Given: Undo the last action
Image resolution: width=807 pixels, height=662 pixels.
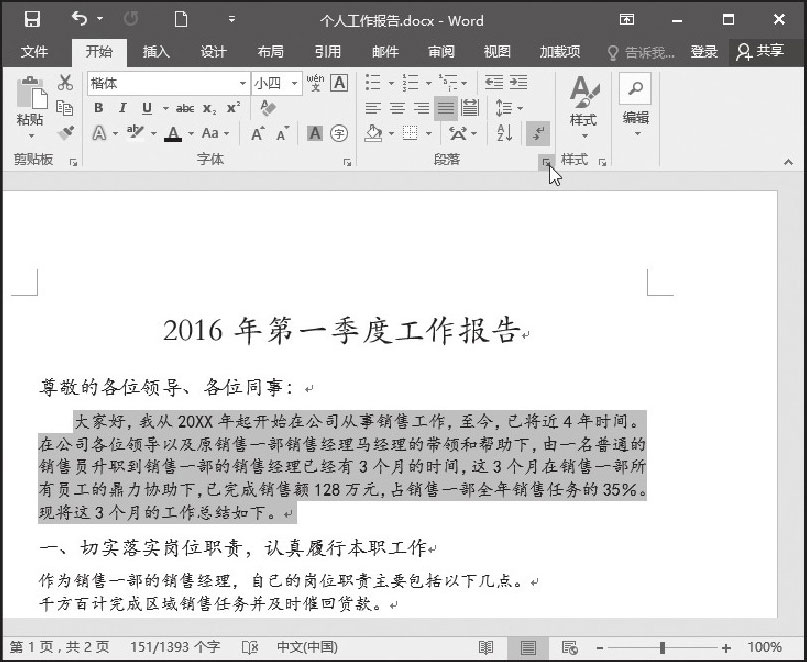Looking at the screenshot, I should pyautogui.click(x=79, y=20).
